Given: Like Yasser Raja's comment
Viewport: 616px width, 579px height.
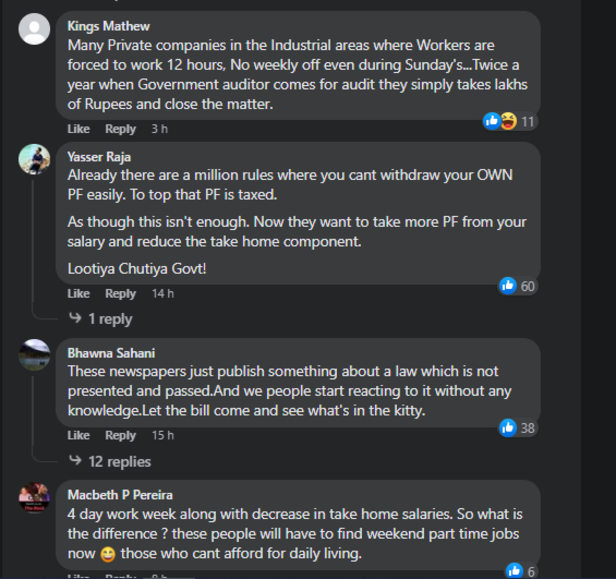Looking at the screenshot, I should coord(79,293).
